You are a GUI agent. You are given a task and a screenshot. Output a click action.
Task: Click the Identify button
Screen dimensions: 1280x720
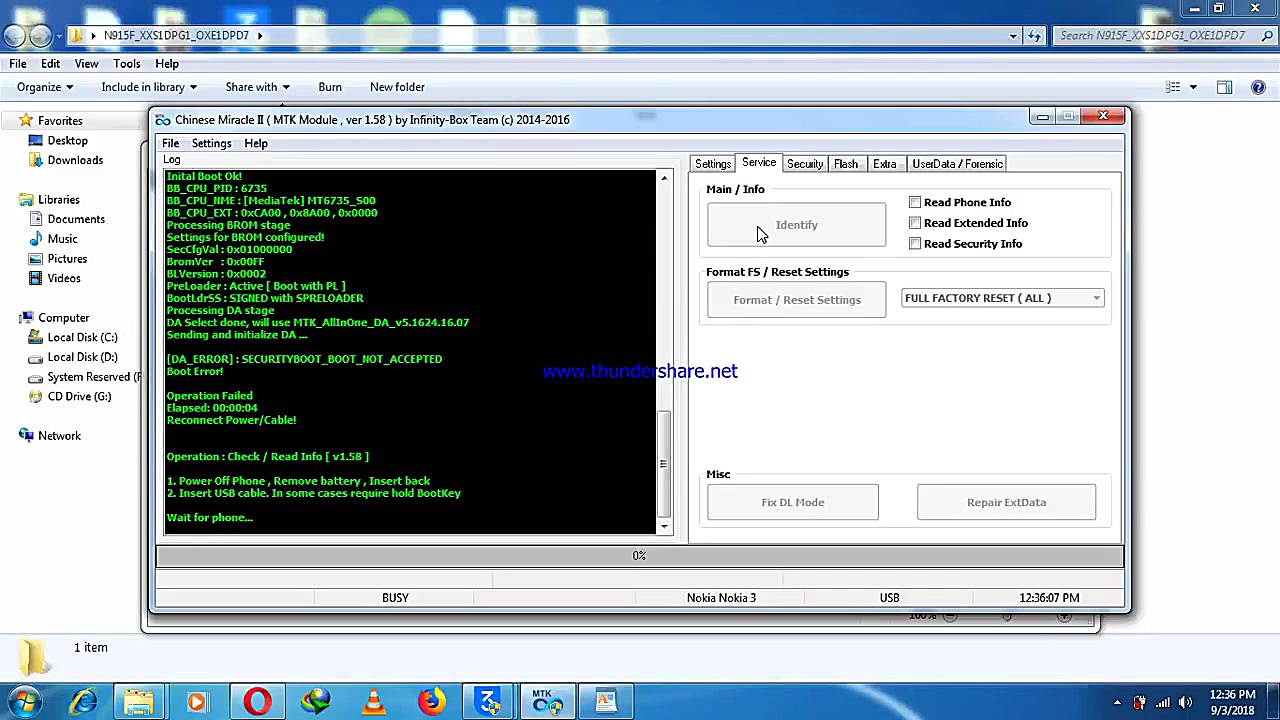point(796,225)
